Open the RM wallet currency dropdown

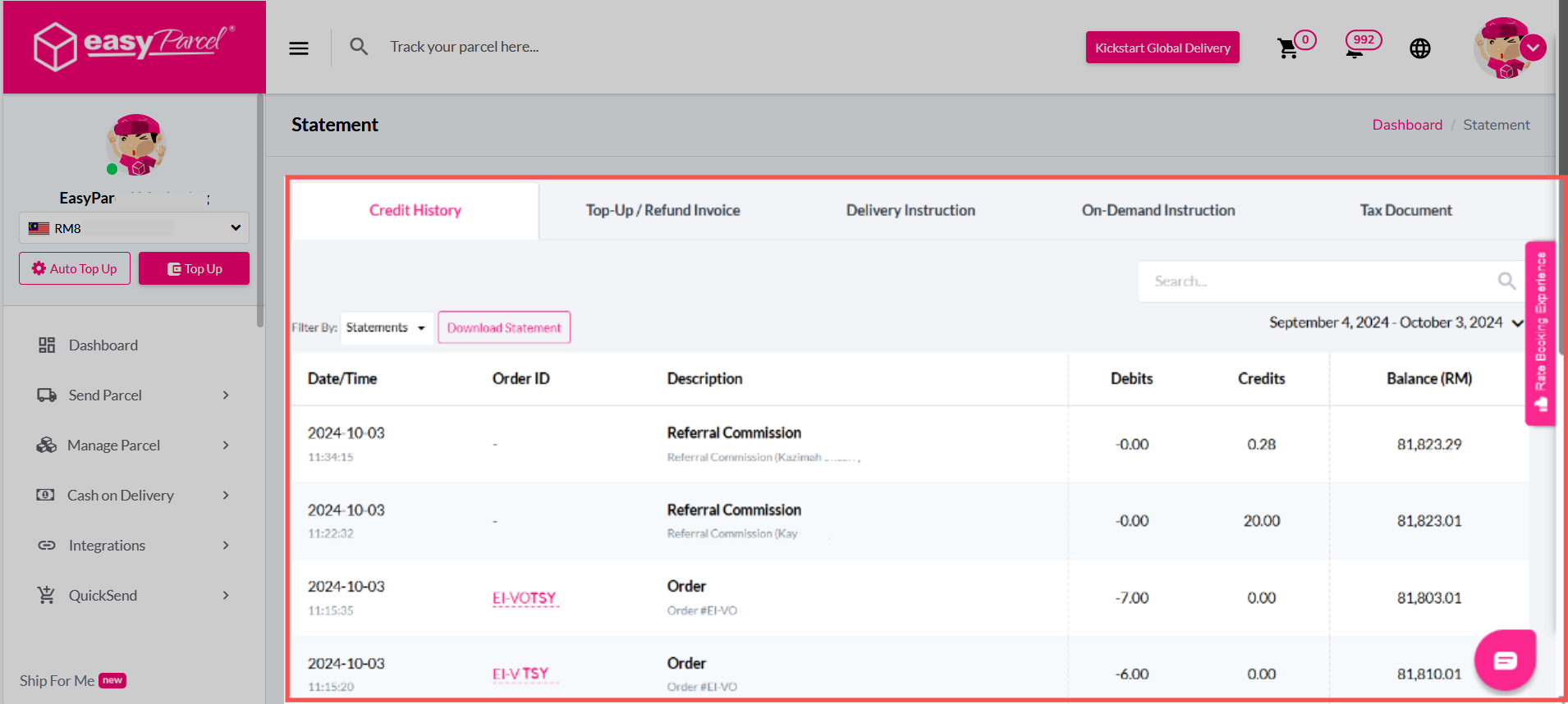coord(134,228)
